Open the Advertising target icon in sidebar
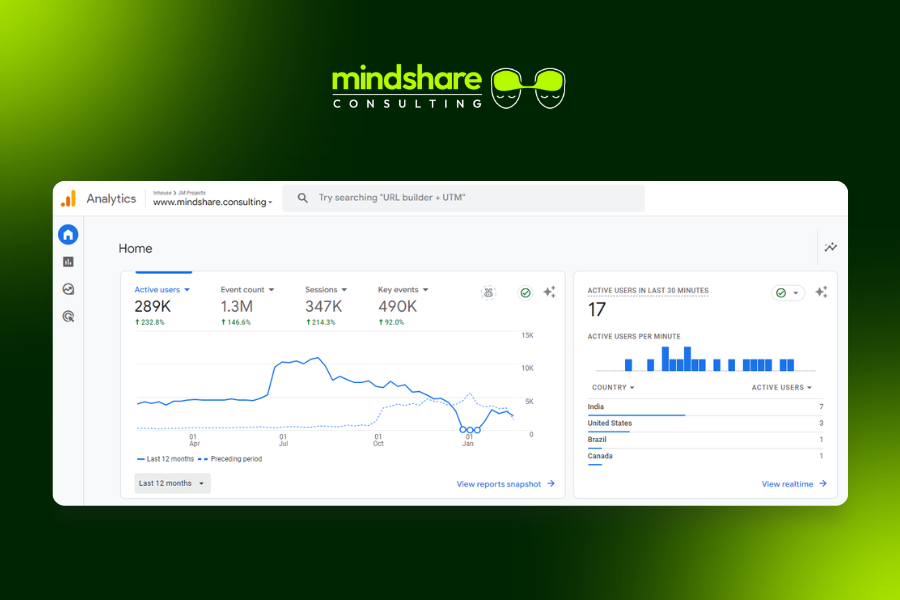This screenshot has height=600, width=900. 68,316
